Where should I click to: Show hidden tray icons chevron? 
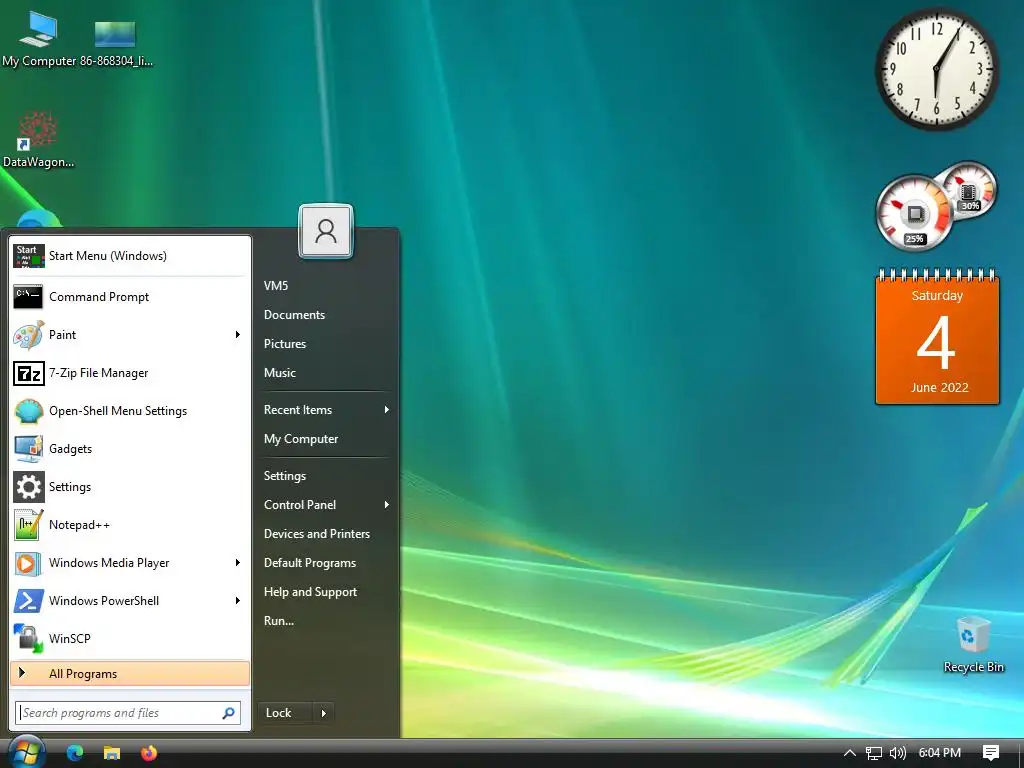(850, 753)
